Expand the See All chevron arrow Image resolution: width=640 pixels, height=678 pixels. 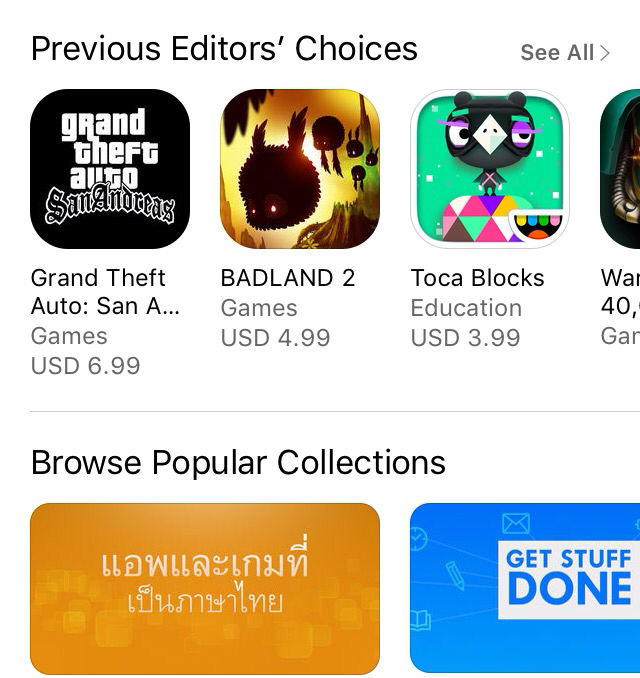[605, 53]
